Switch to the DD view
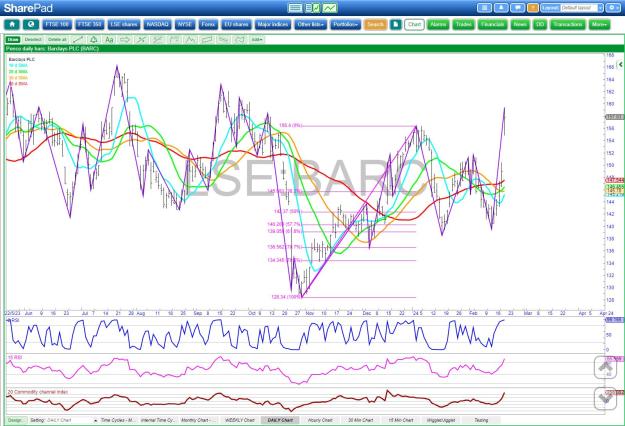This screenshot has height=426, width=625. [x=540, y=24]
